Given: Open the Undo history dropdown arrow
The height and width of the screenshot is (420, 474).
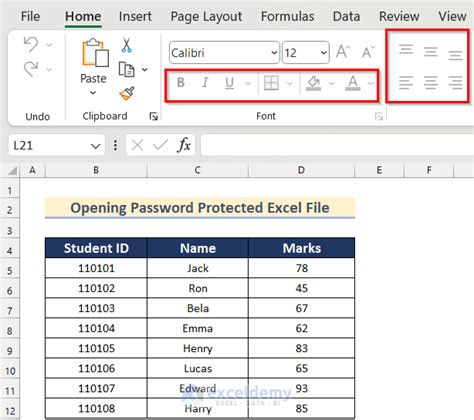Looking at the screenshot, I should point(49,45).
